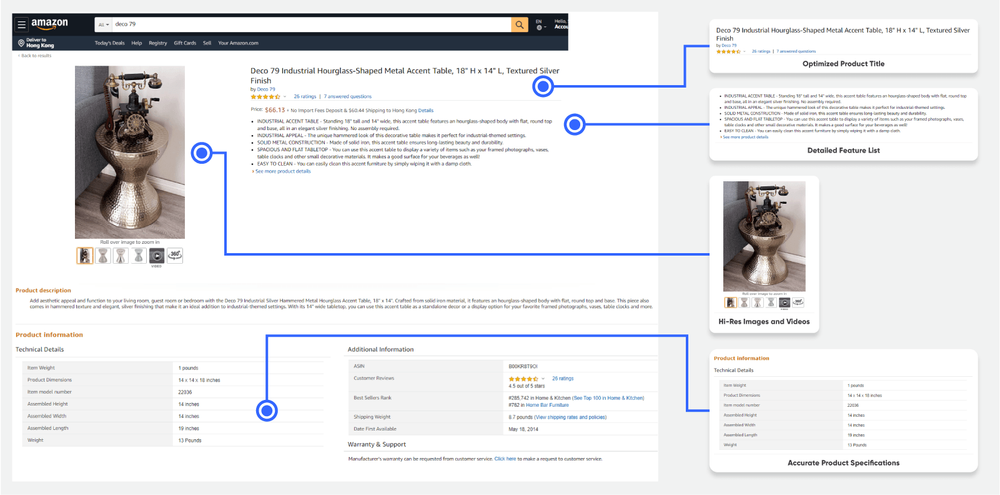Click the star rating under product title
The image size is (1000, 495).
(265, 97)
